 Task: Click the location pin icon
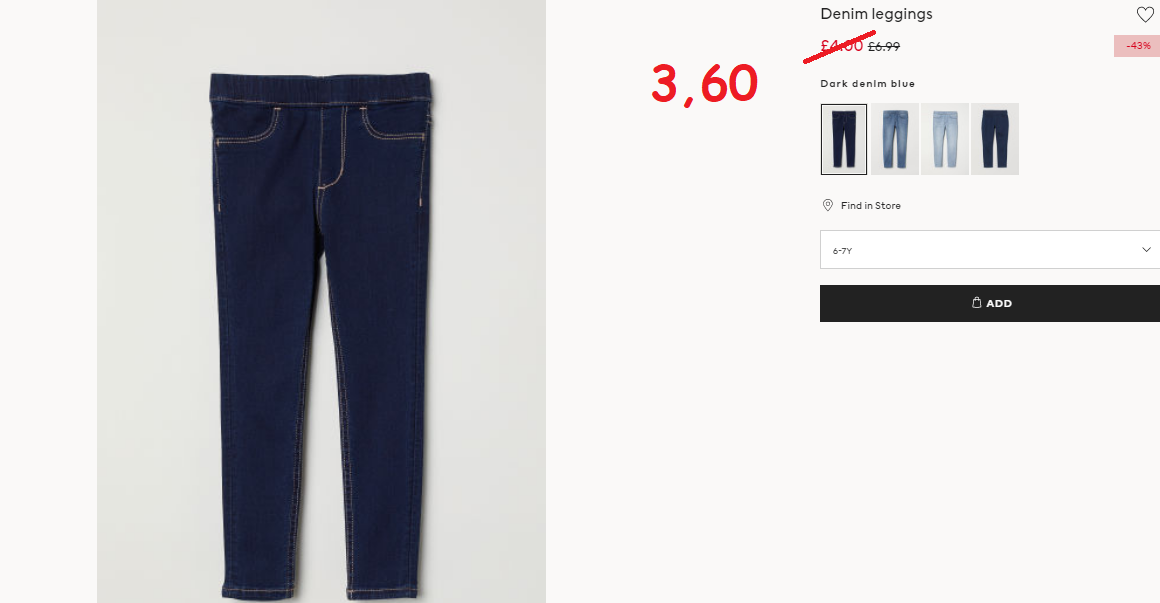(x=828, y=205)
